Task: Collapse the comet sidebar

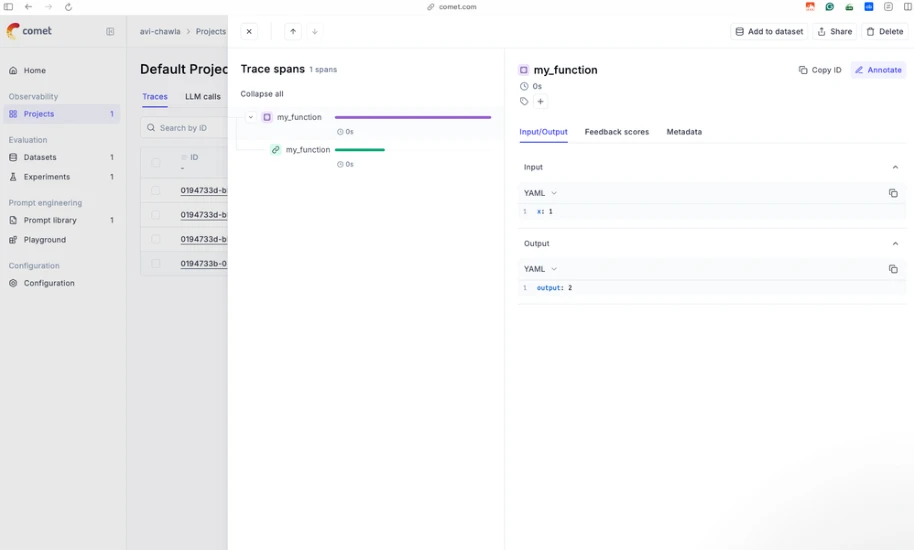Action: pyautogui.click(x=110, y=31)
